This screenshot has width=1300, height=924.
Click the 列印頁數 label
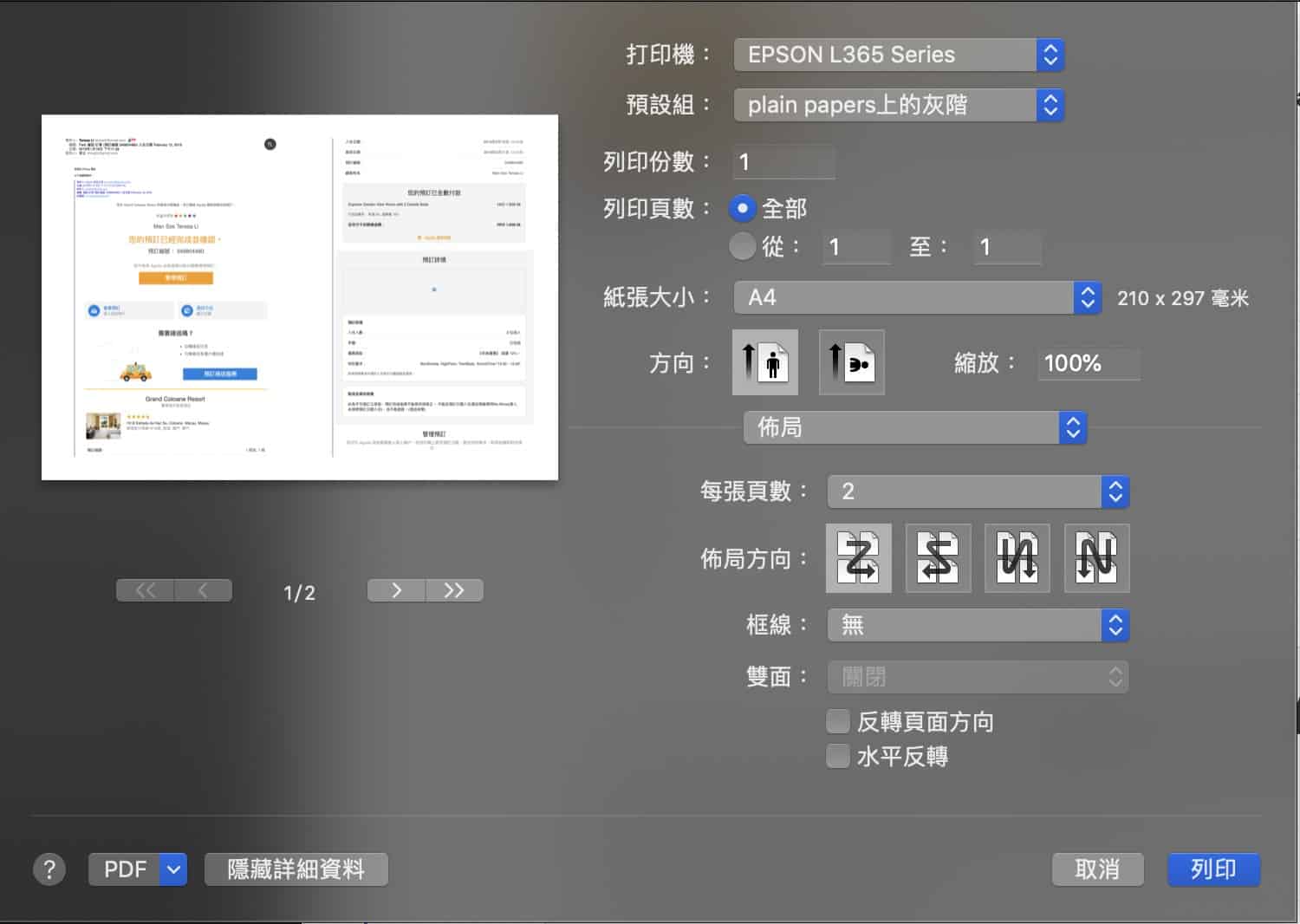click(x=657, y=209)
